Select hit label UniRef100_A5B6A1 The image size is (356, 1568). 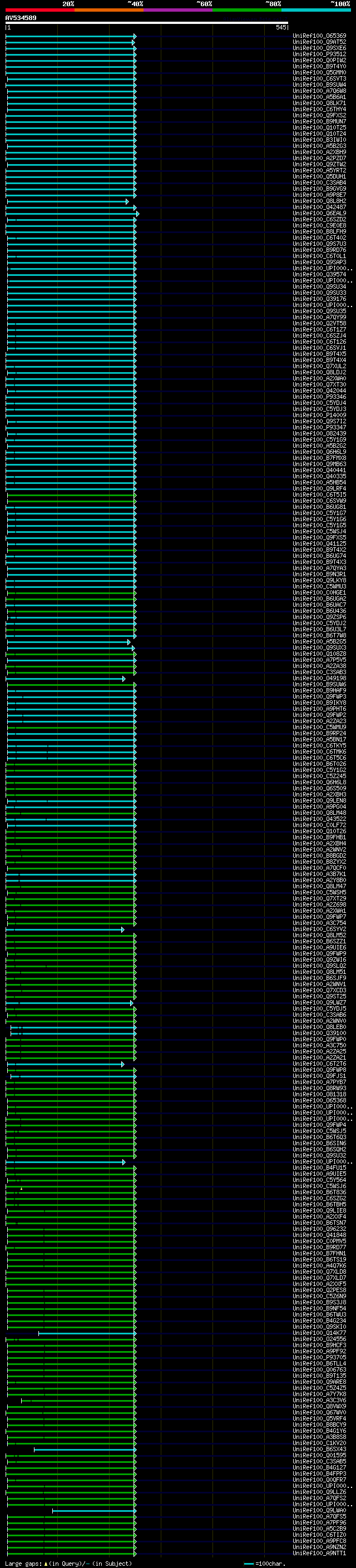tap(319, 97)
